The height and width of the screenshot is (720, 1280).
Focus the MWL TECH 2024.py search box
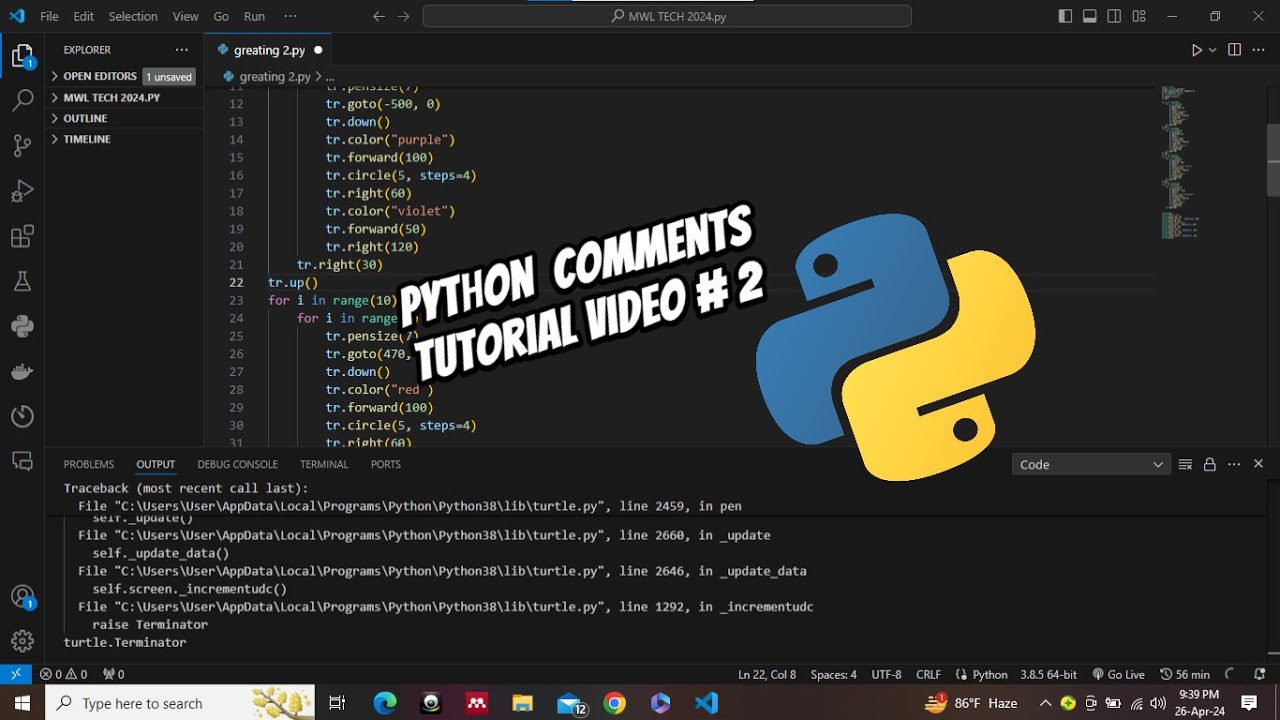click(667, 16)
